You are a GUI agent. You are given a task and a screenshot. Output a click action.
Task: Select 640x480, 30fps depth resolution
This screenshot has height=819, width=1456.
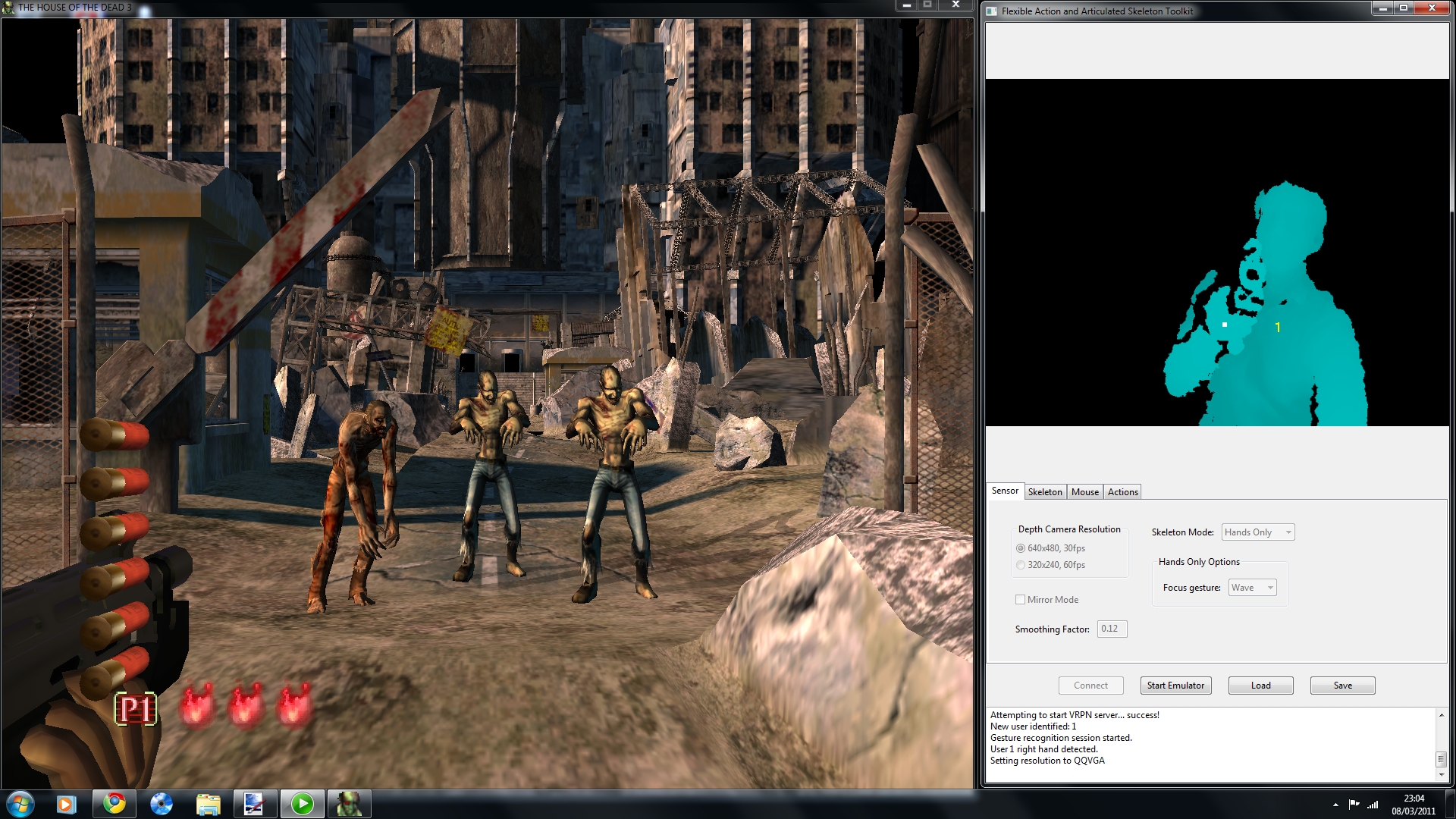(x=1050, y=548)
